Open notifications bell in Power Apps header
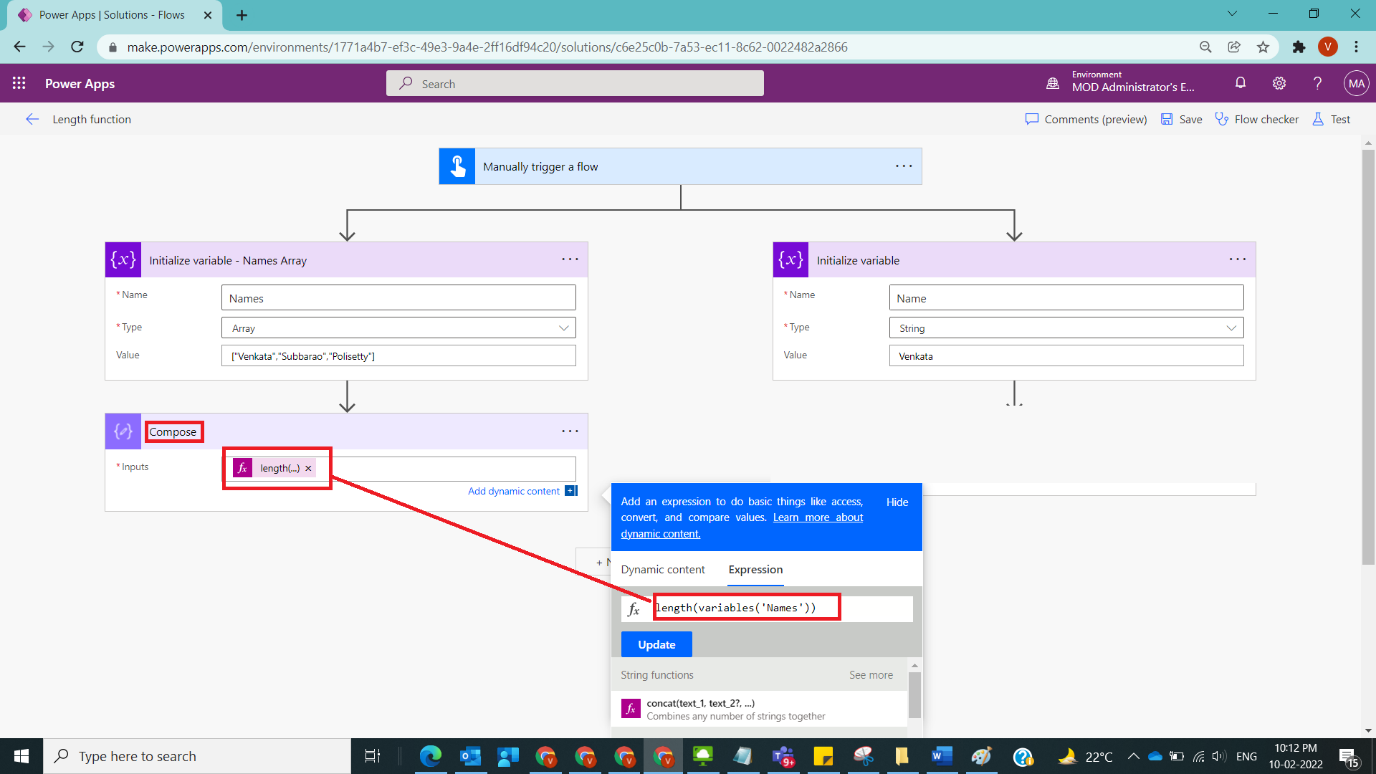This screenshot has height=774, width=1376. (1240, 84)
